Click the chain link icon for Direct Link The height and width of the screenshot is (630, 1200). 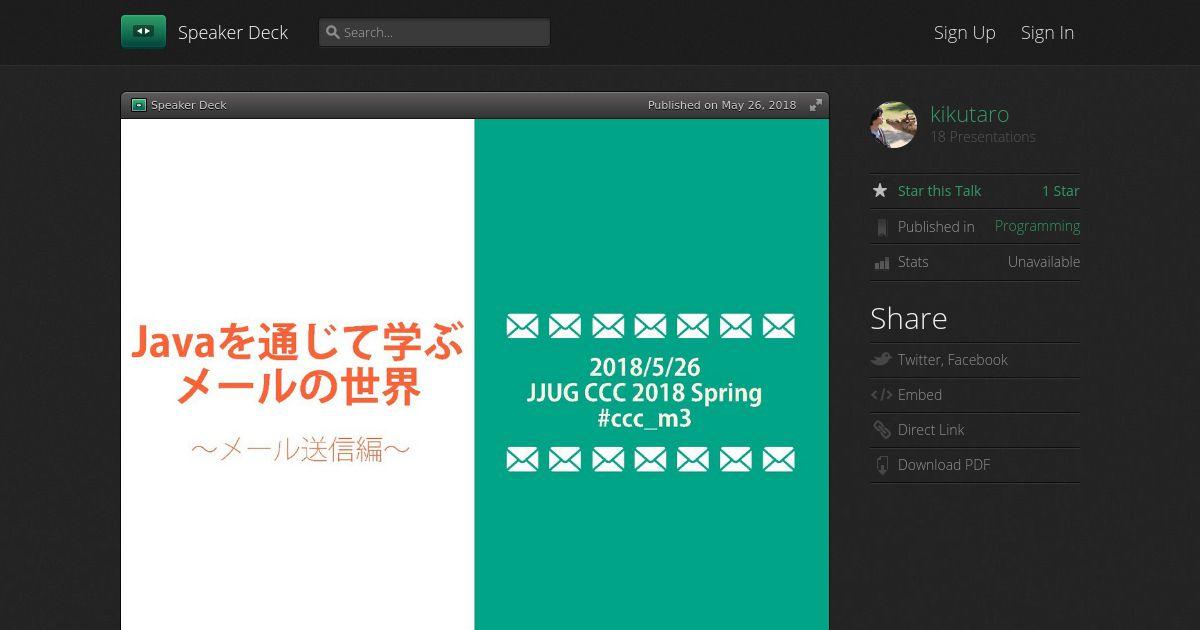pos(881,430)
